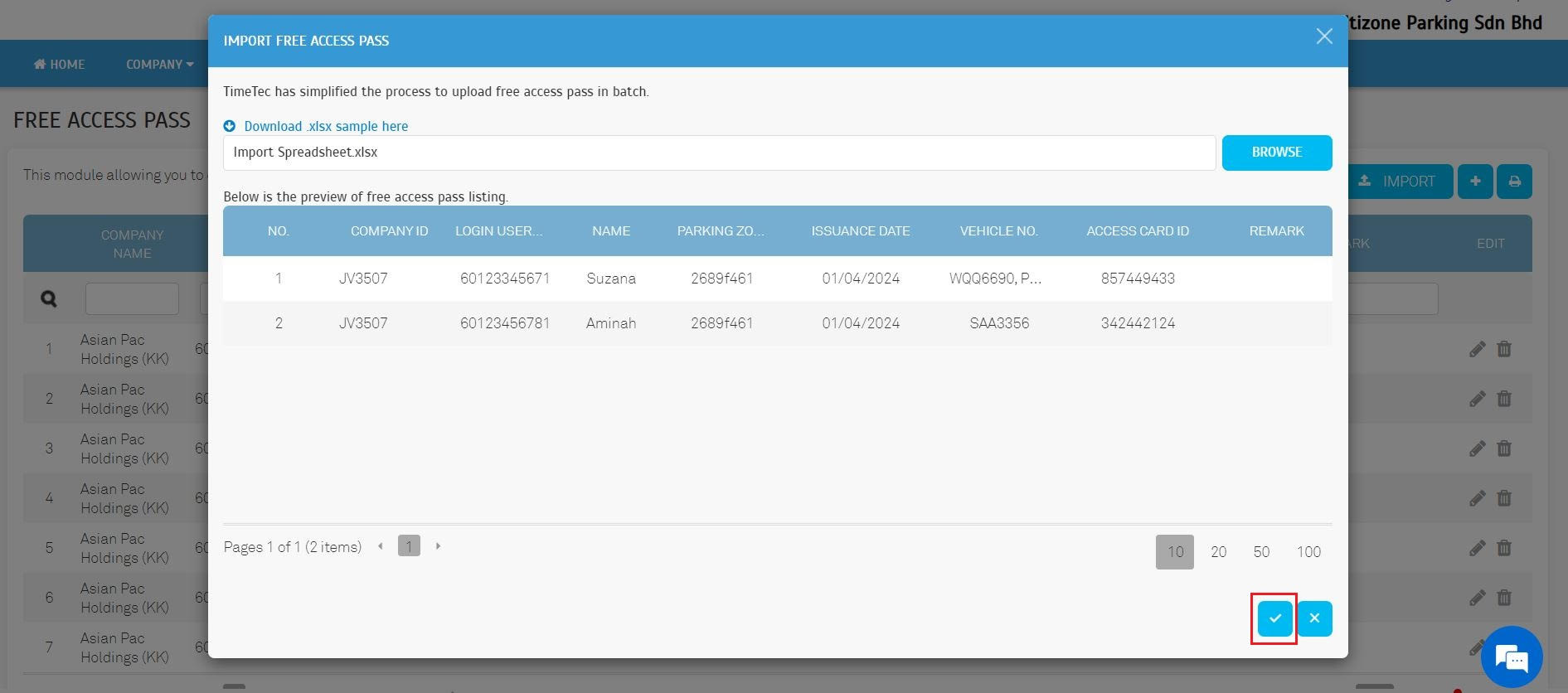Close the Import Free Access Pass dialog
This screenshot has height=693, width=1568.
(1323, 36)
